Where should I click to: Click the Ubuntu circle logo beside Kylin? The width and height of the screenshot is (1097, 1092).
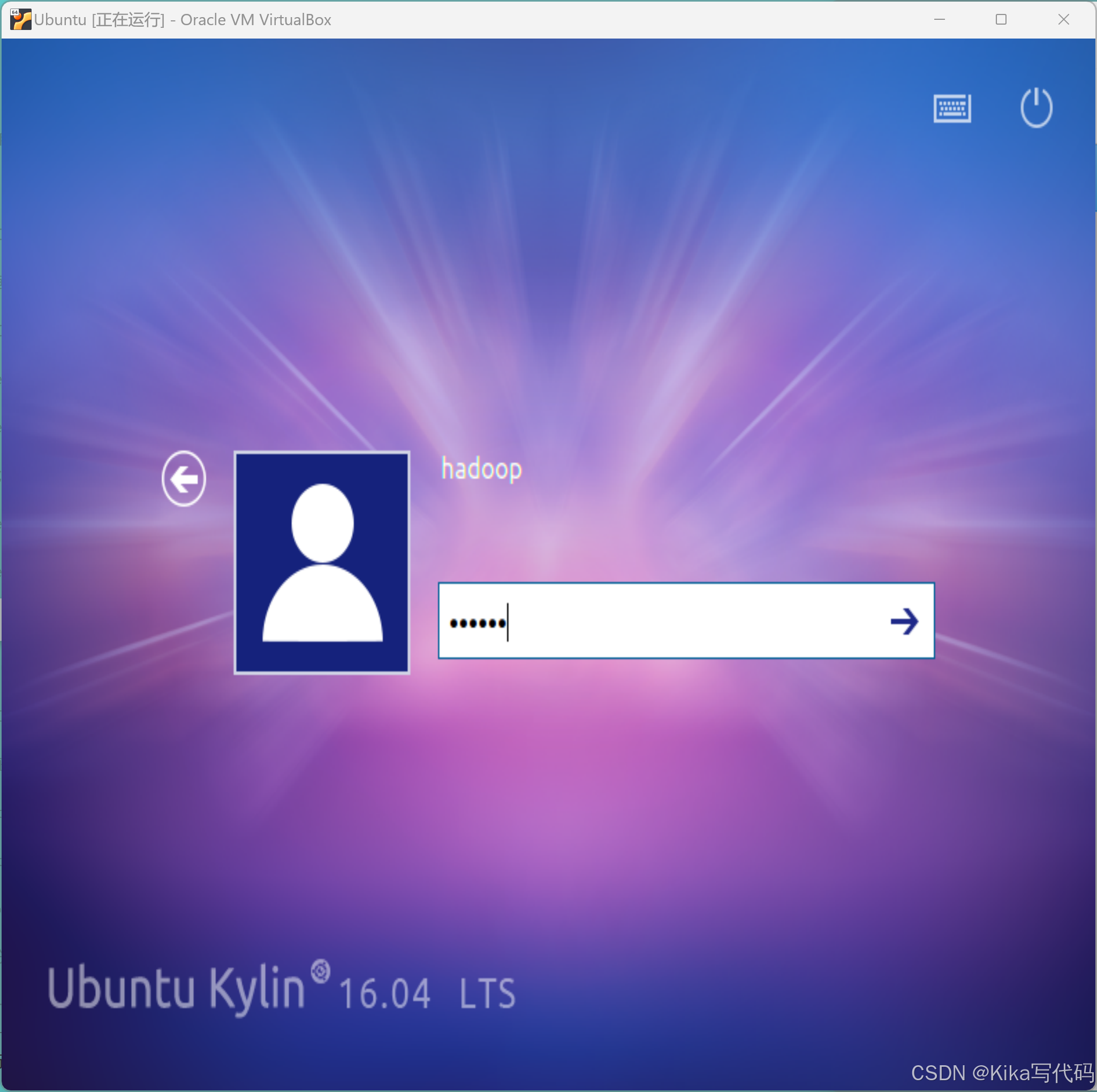320,971
